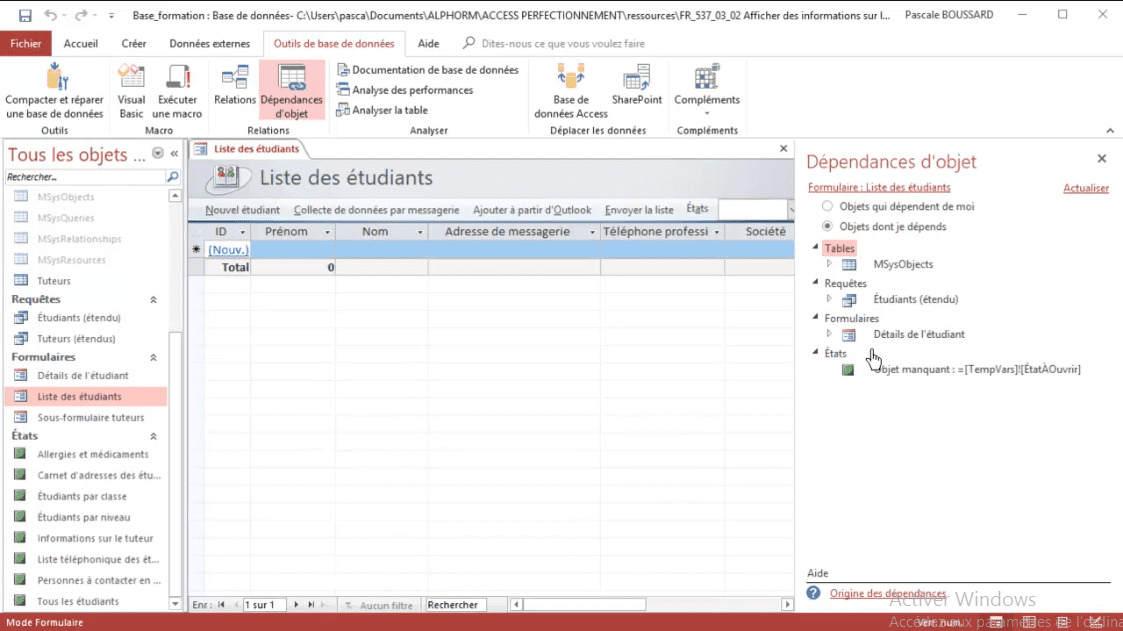Select the Objets qui dépendent de moi option
This screenshot has height=631, width=1123.
tap(826, 207)
